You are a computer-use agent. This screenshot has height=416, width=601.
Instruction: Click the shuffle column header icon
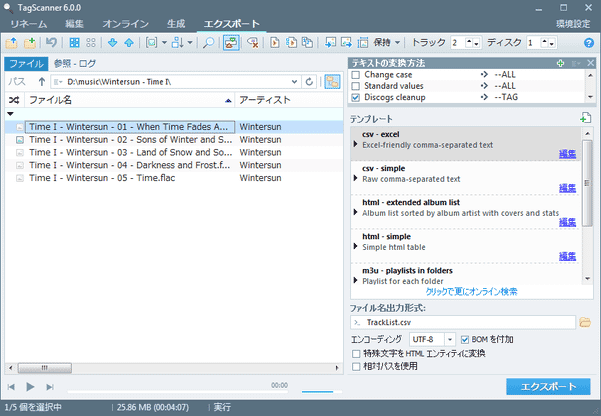click(14, 100)
